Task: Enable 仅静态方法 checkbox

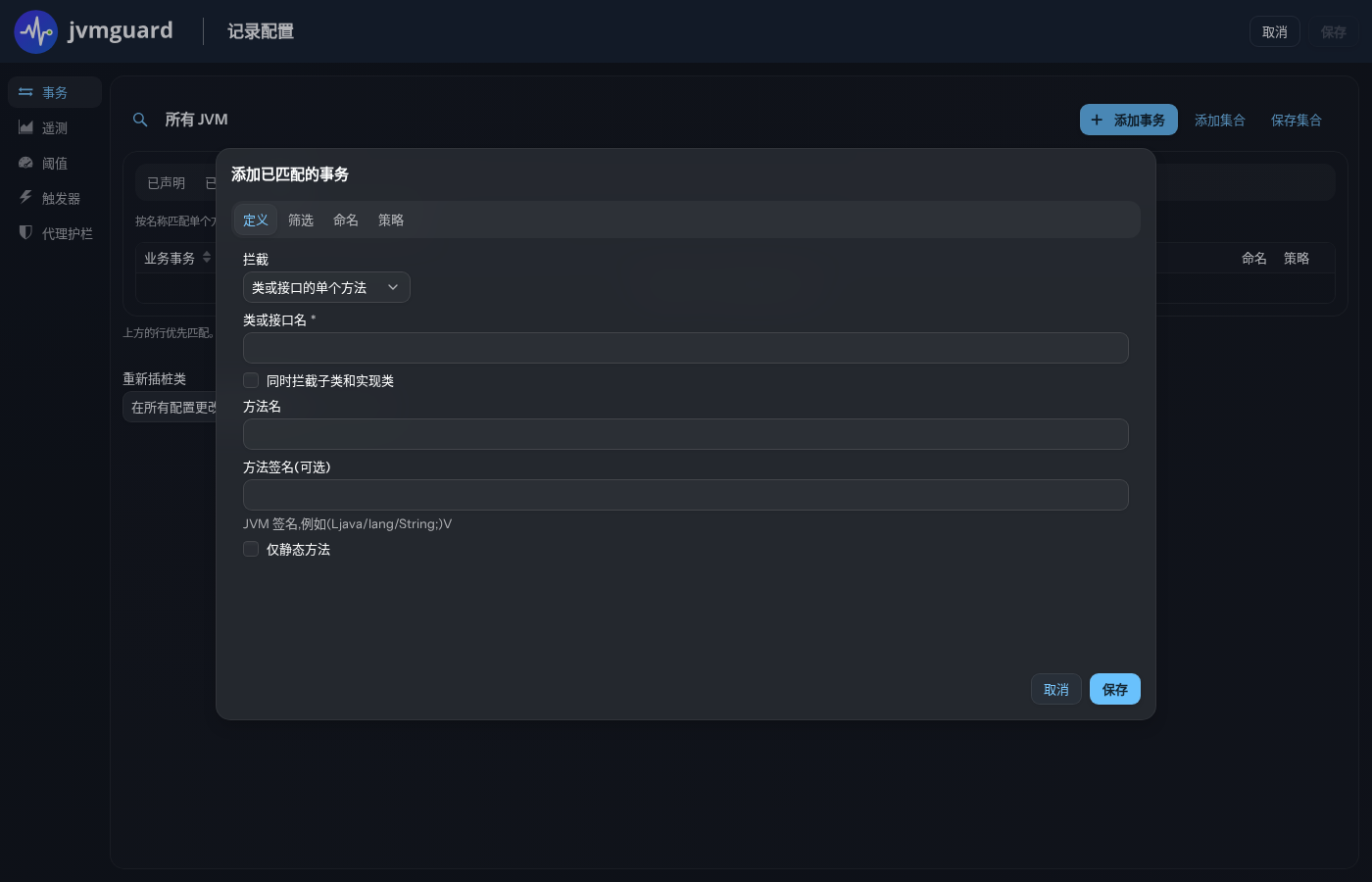Action: 251,549
